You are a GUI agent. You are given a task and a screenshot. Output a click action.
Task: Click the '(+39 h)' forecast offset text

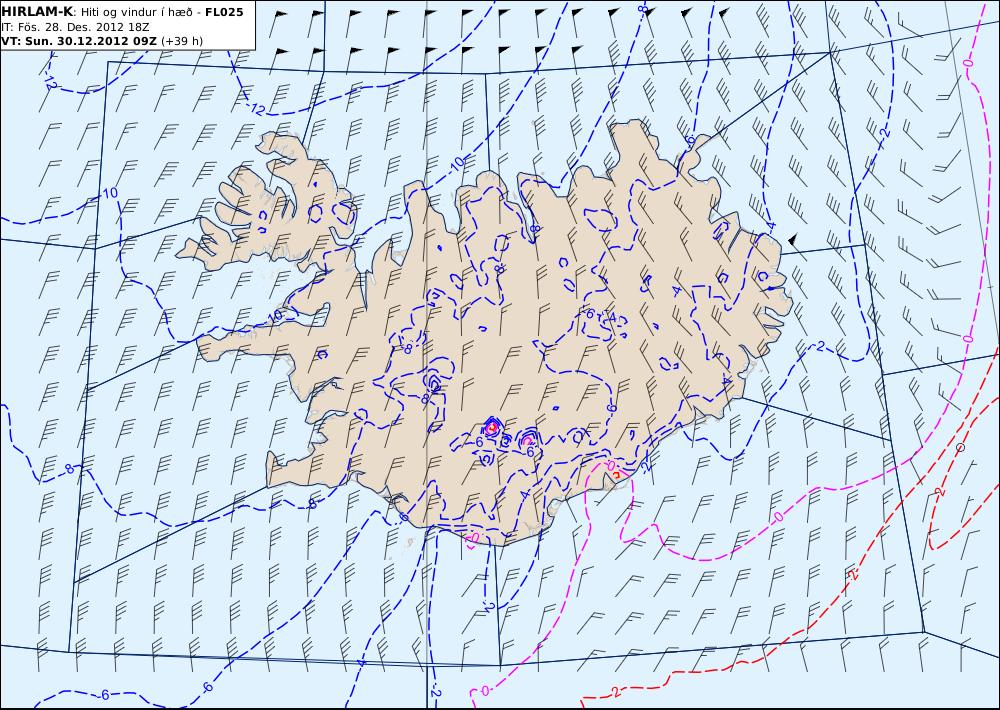click(x=182, y=41)
